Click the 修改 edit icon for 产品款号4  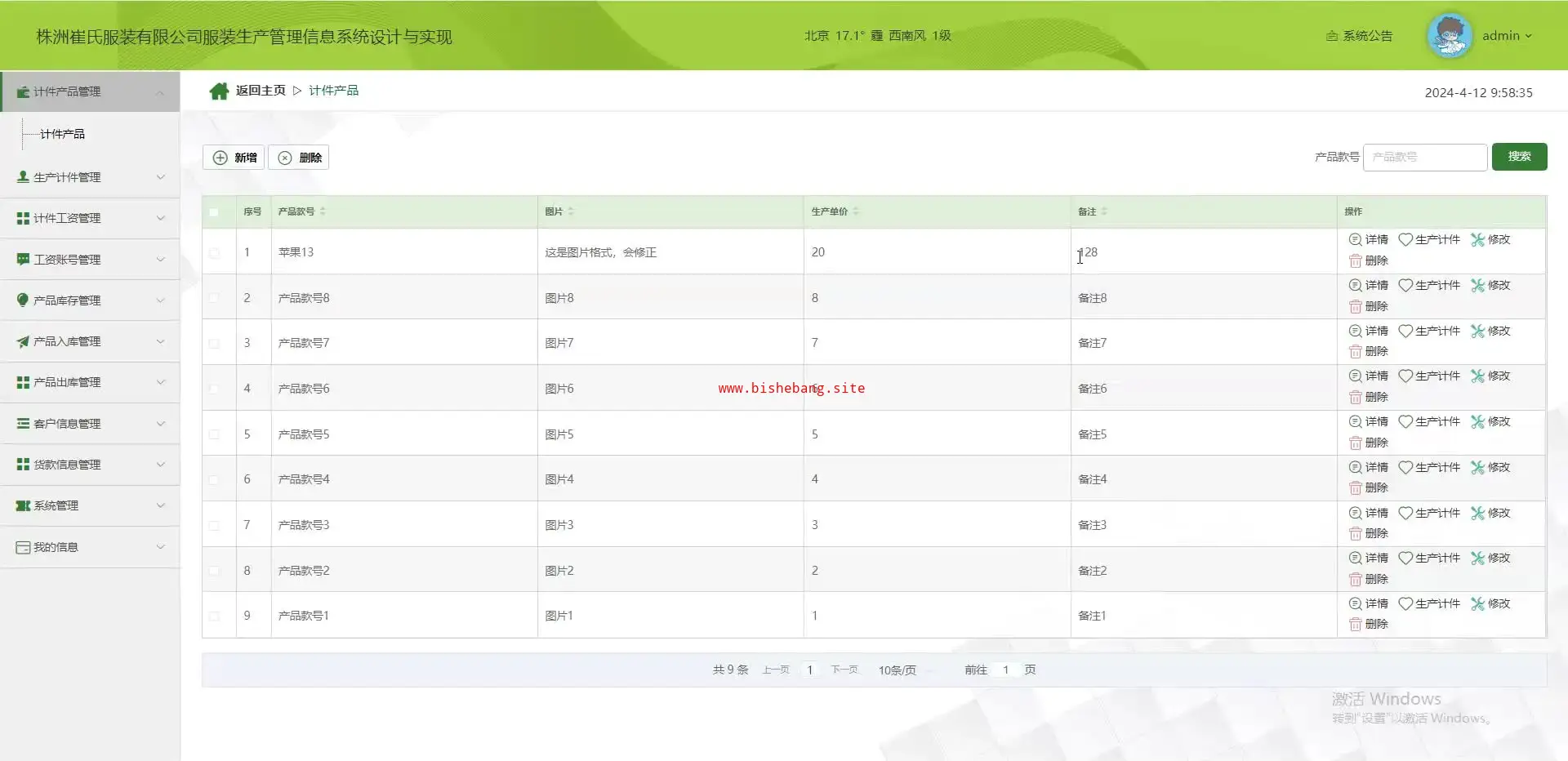tap(1477, 467)
